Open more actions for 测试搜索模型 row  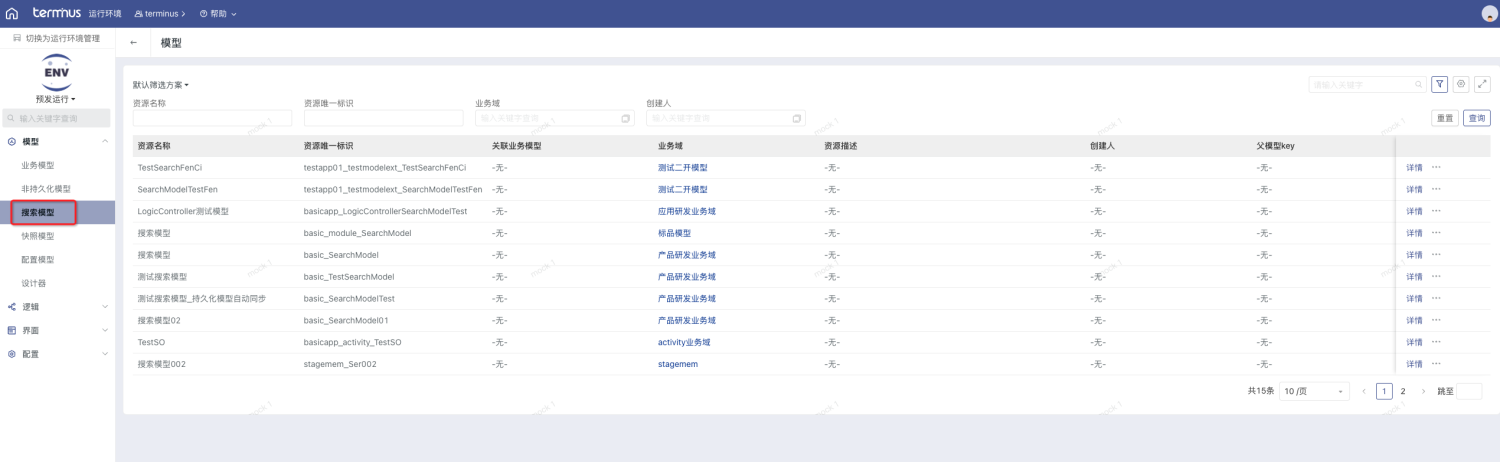point(1436,277)
